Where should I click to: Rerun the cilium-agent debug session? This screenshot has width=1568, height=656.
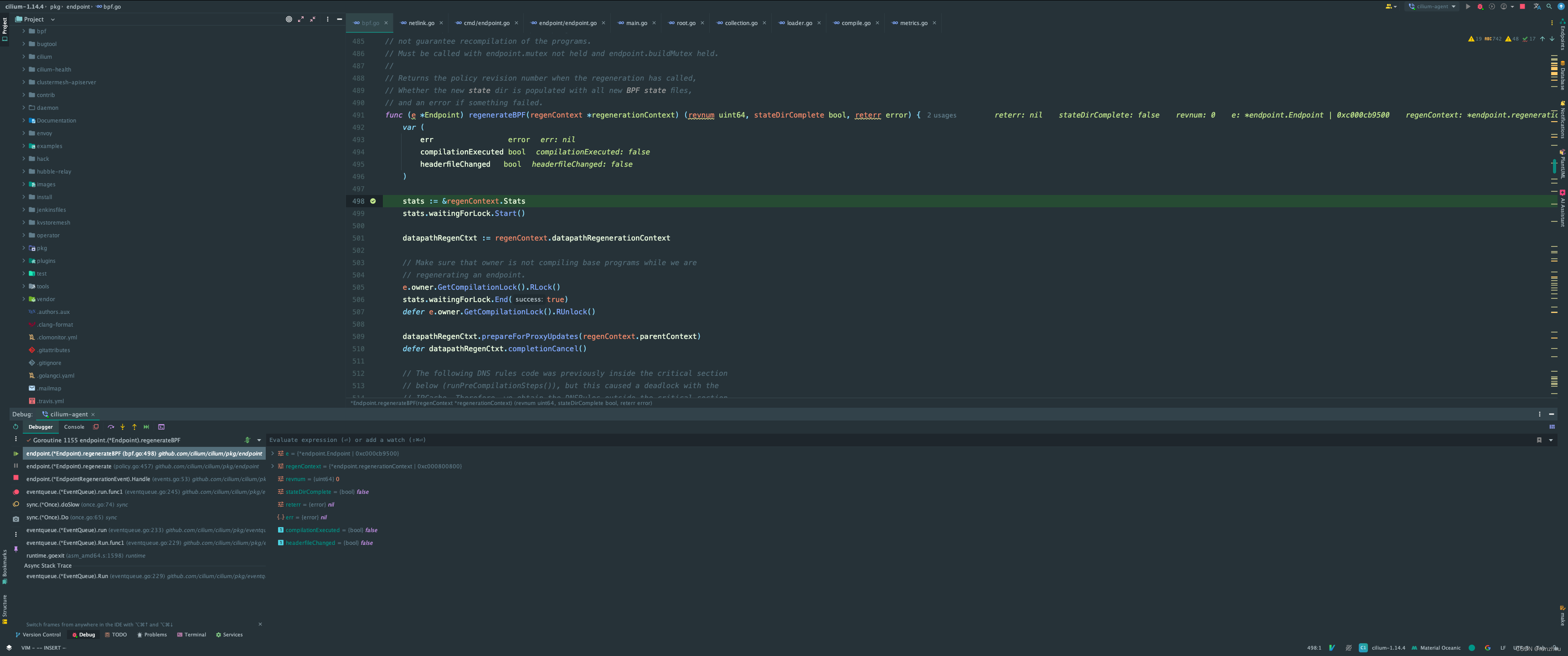point(15,427)
